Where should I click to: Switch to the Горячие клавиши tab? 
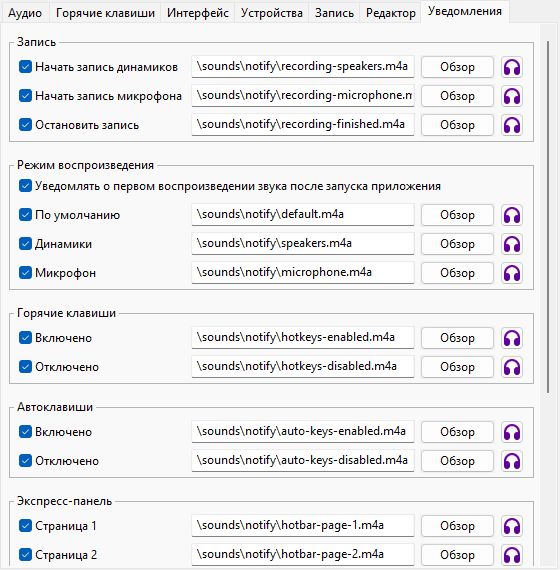point(105,13)
